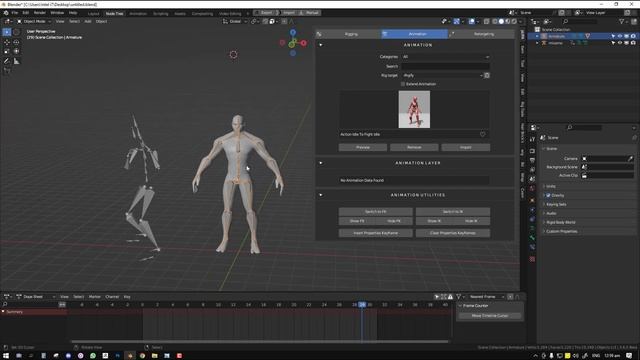Click the Switch to FK button
640x360 pixels.
click(x=376, y=211)
